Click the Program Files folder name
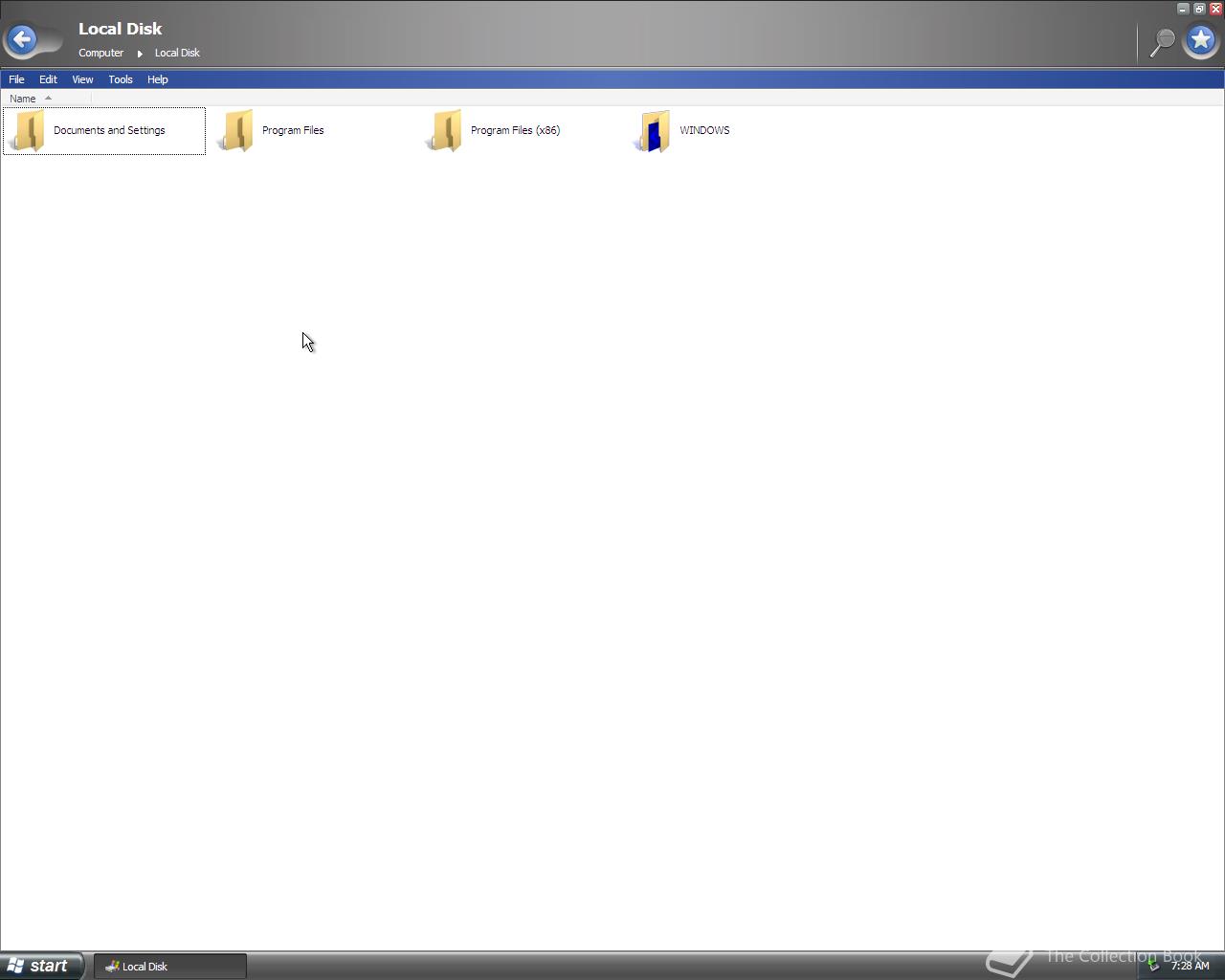This screenshot has height=980, width=1225. pos(293,130)
